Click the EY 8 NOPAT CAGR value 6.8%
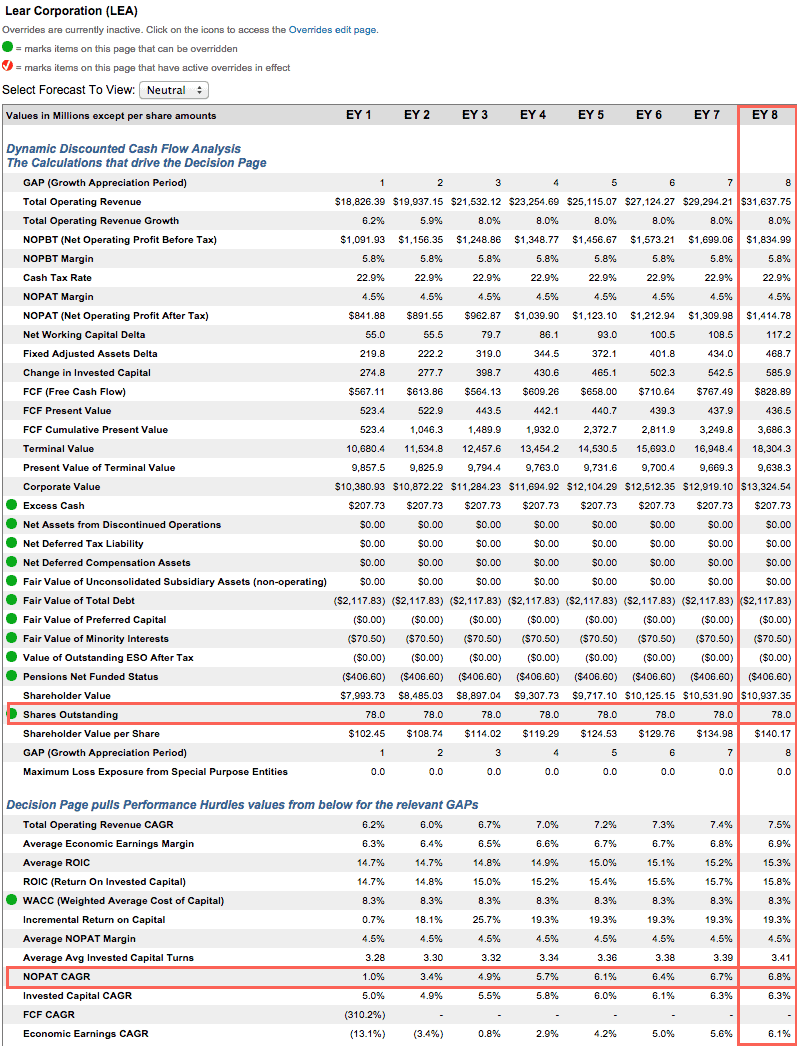The image size is (797, 1046). click(779, 976)
